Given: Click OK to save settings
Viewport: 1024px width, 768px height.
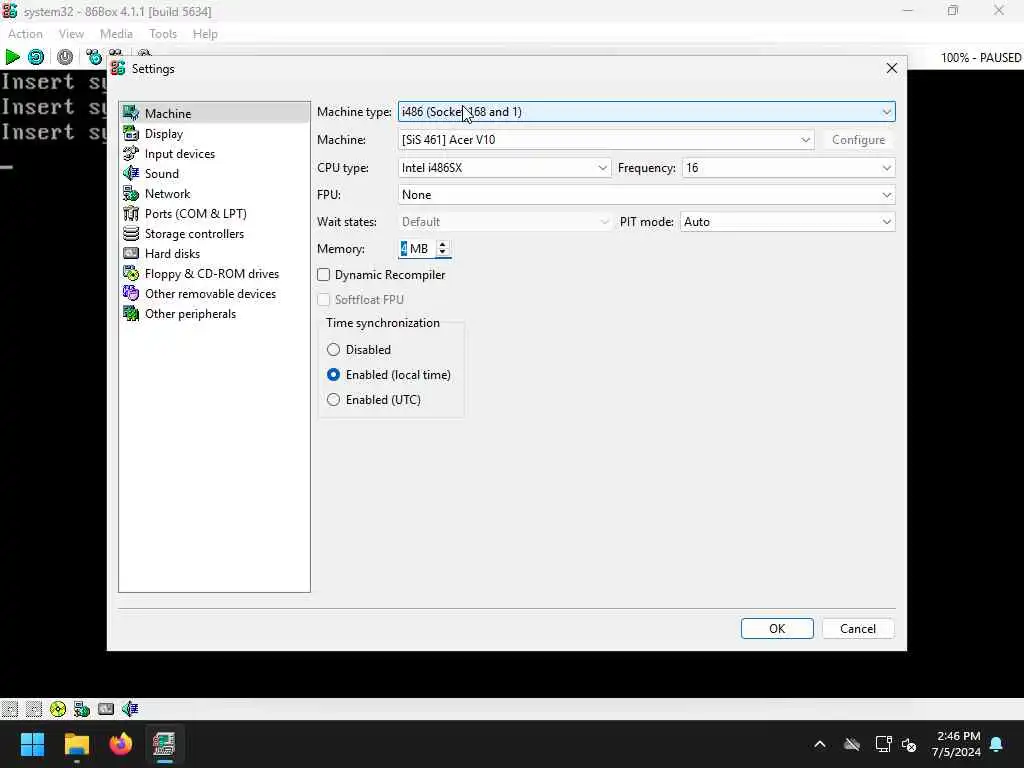Looking at the screenshot, I should coord(777,629).
